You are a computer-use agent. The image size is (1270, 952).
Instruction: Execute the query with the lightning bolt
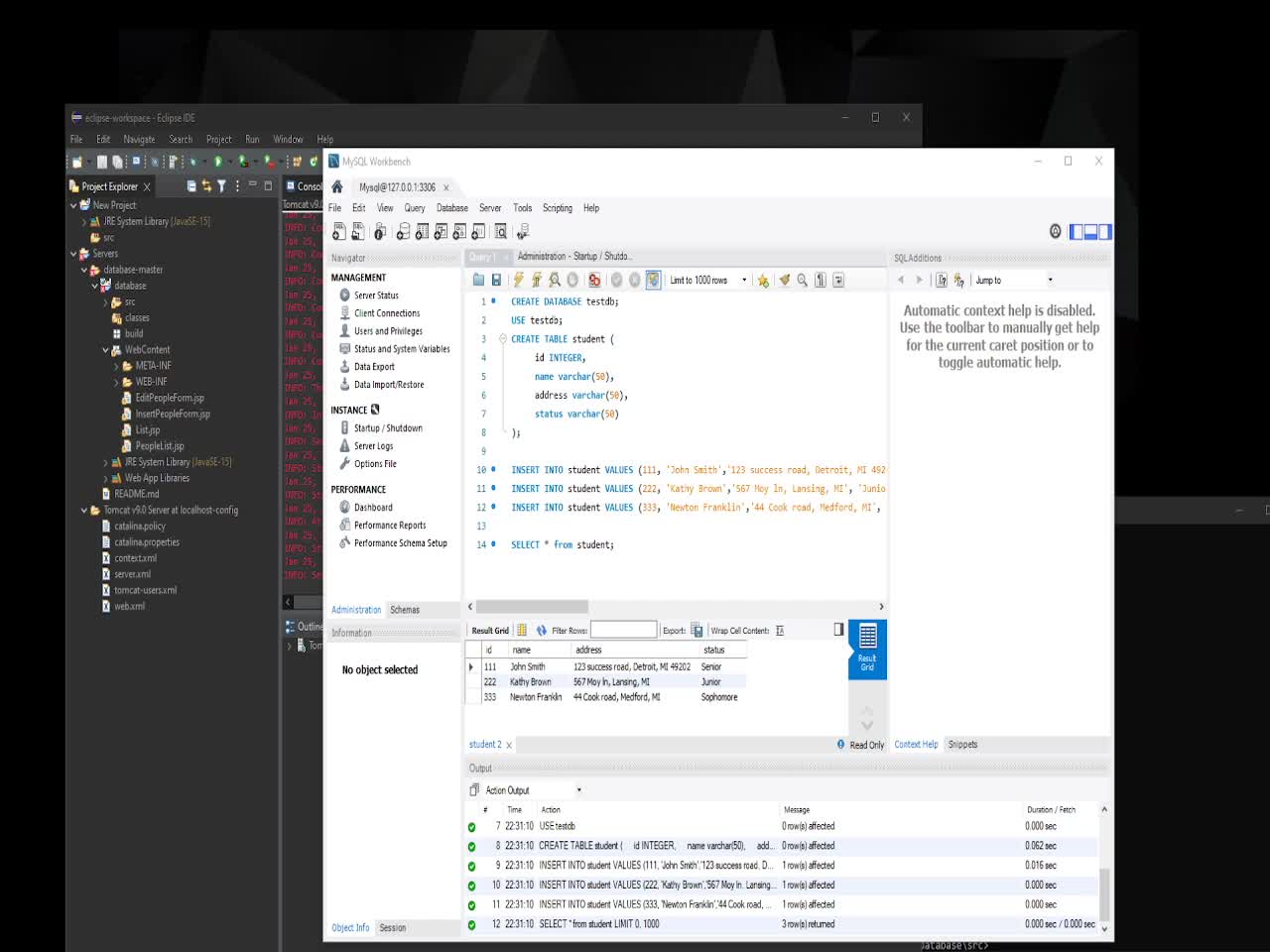point(518,281)
